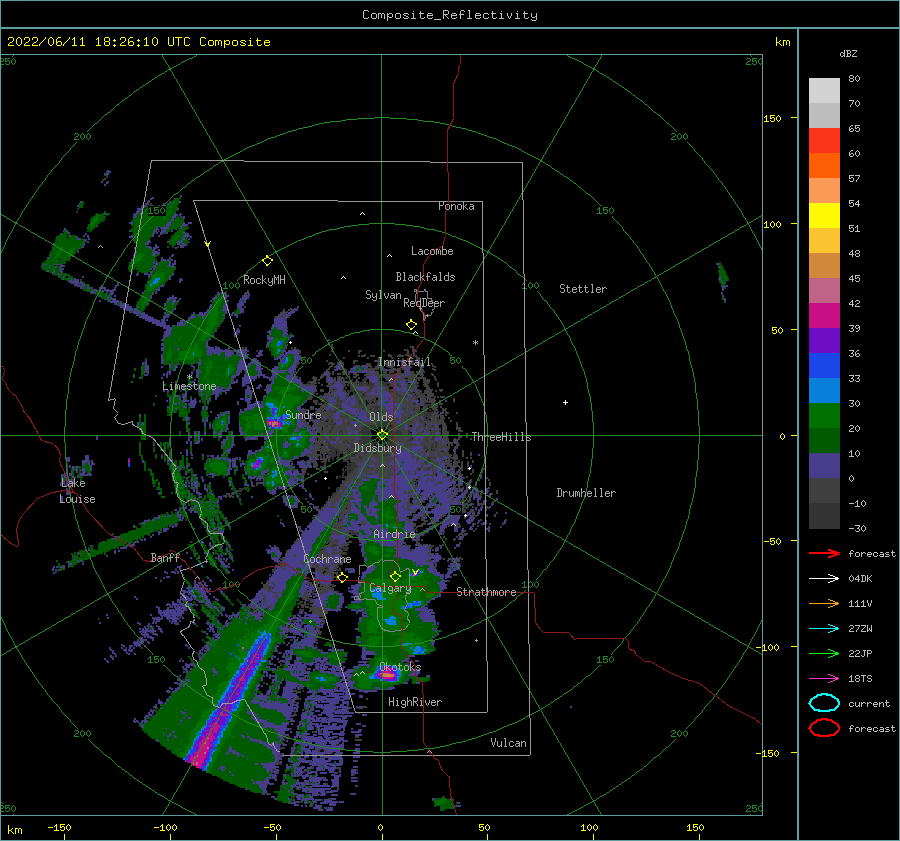Click the Composite_Reflectivity title

(450, 15)
